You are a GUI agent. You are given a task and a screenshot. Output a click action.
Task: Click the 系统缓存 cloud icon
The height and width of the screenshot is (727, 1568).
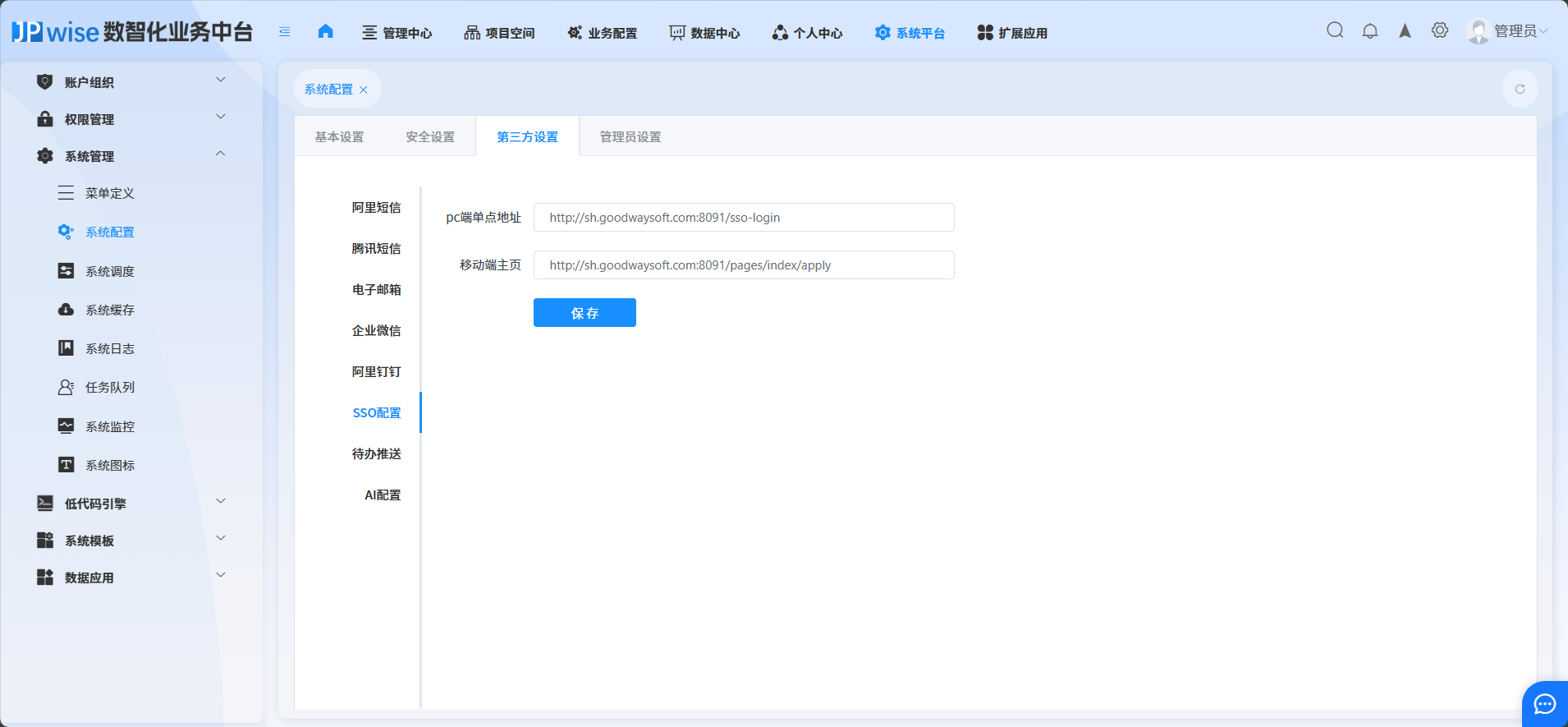click(66, 309)
